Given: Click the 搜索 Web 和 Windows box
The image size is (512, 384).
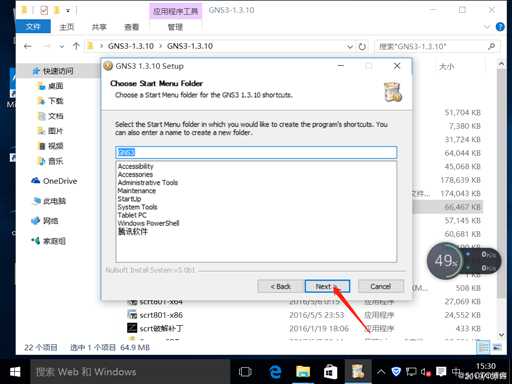Looking at the screenshot, I should point(130,372).
